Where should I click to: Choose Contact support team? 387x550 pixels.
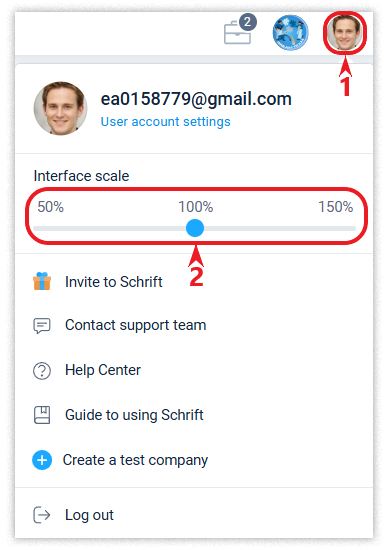(x=194, y=326)
